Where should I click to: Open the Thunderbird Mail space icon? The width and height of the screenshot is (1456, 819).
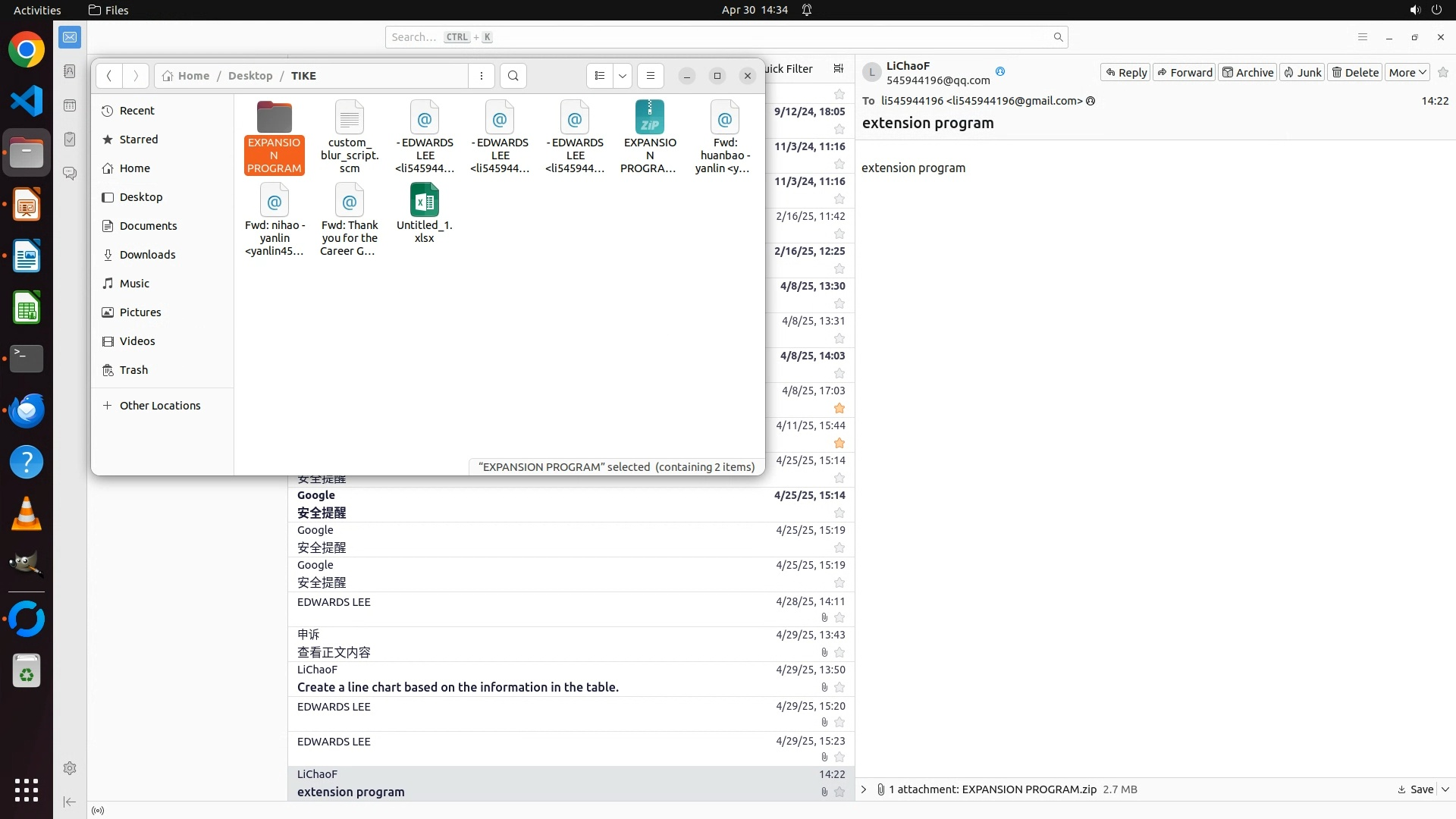coord(70,36)
